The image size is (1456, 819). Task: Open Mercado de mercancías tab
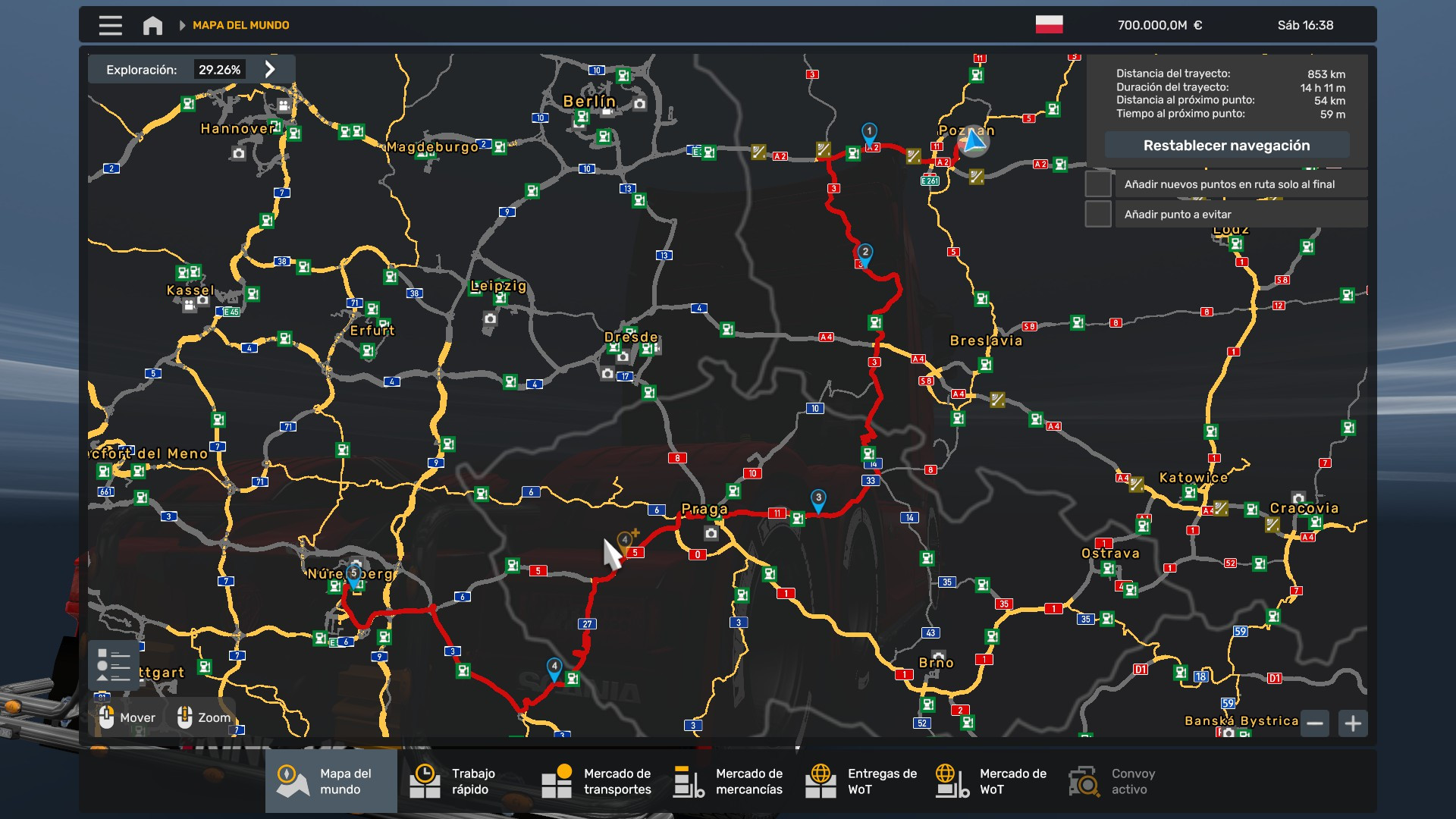pos(728,781)
